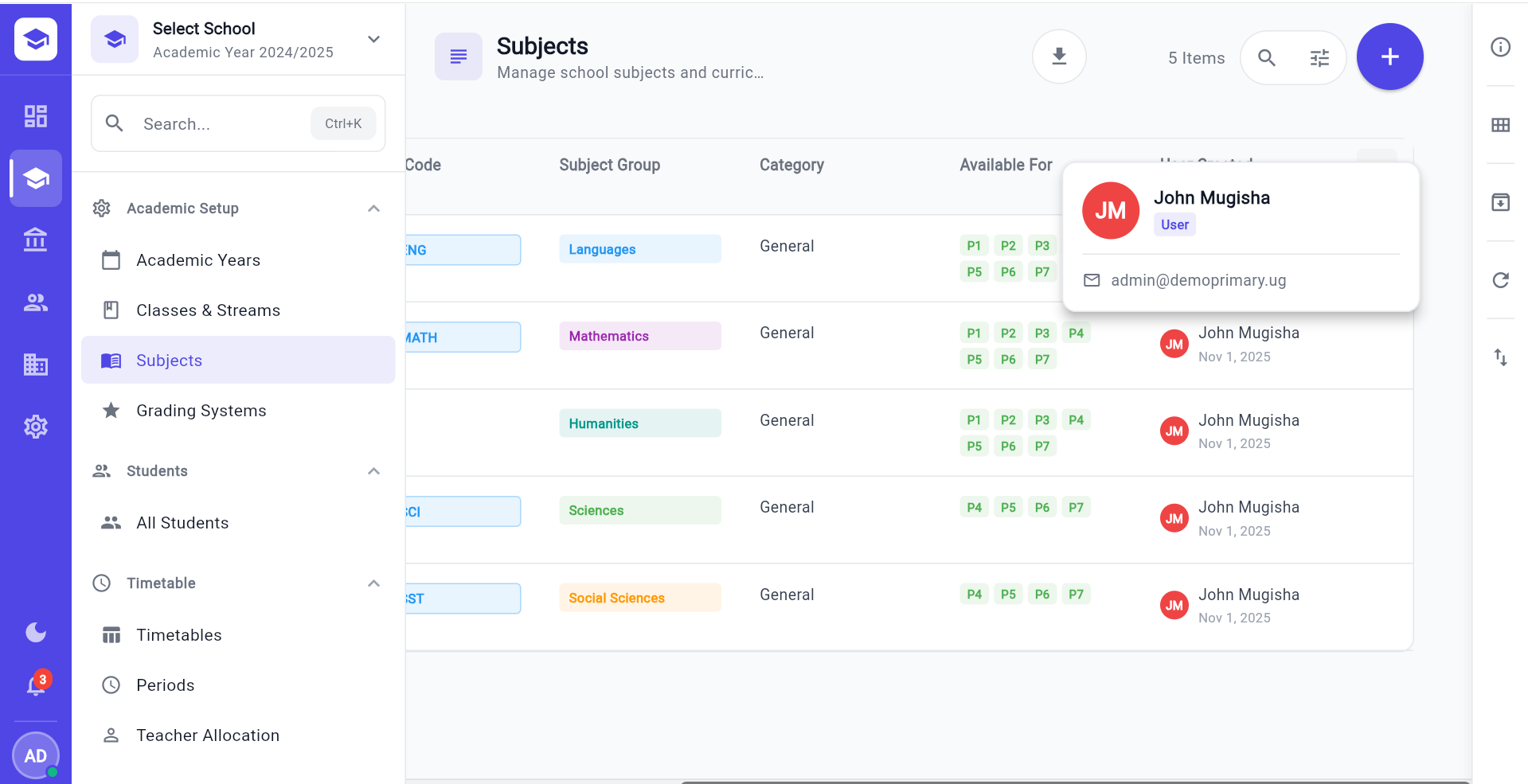This screenshot has width=1528, height=784.
Task: Toggle dark mode with the moon icon
Action: tap(35, 632)
